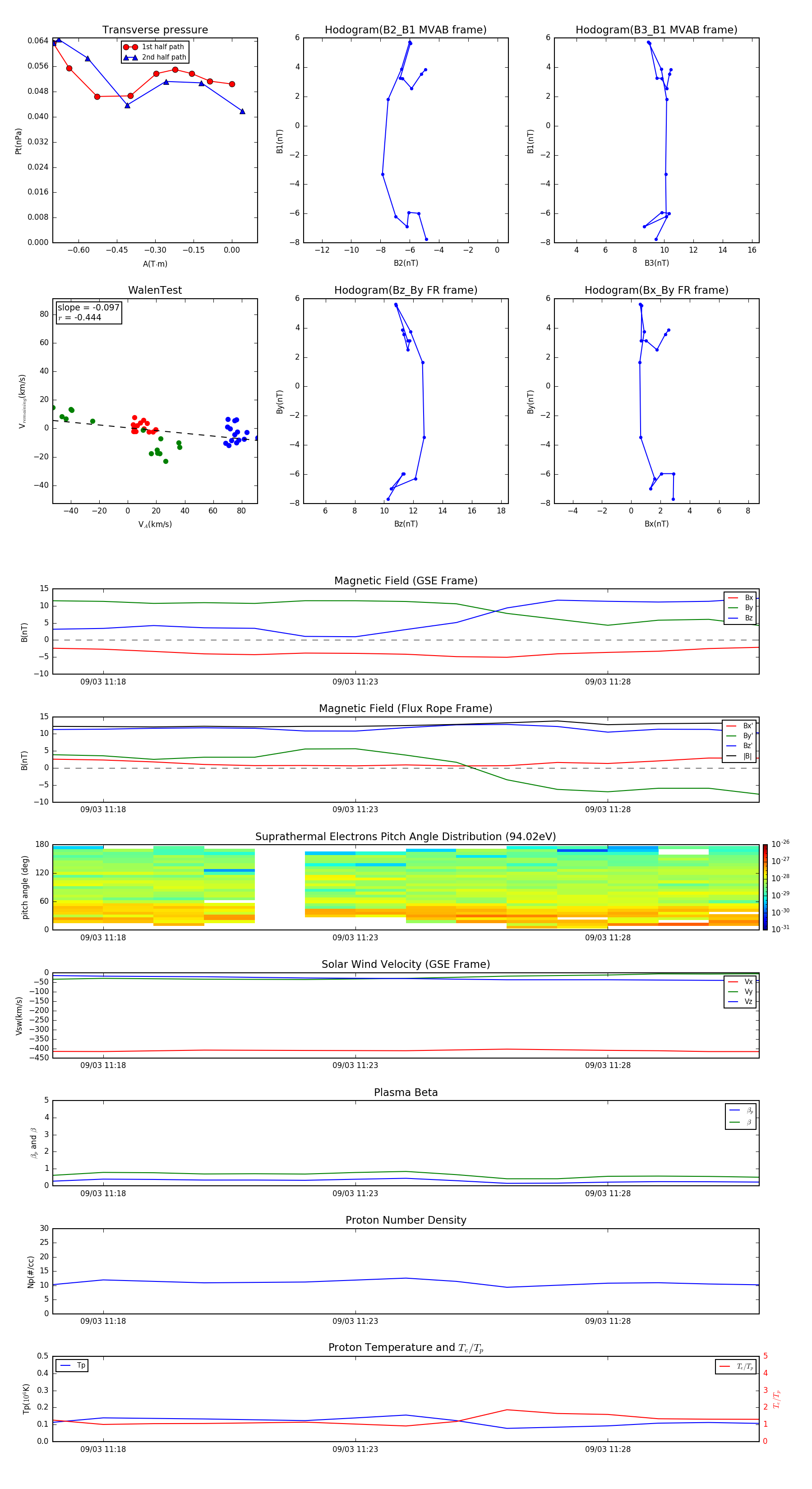Click 'Bz(nT)' x-axis label
The width and height of the screenshot is (812, 1489).
[406, 524]
